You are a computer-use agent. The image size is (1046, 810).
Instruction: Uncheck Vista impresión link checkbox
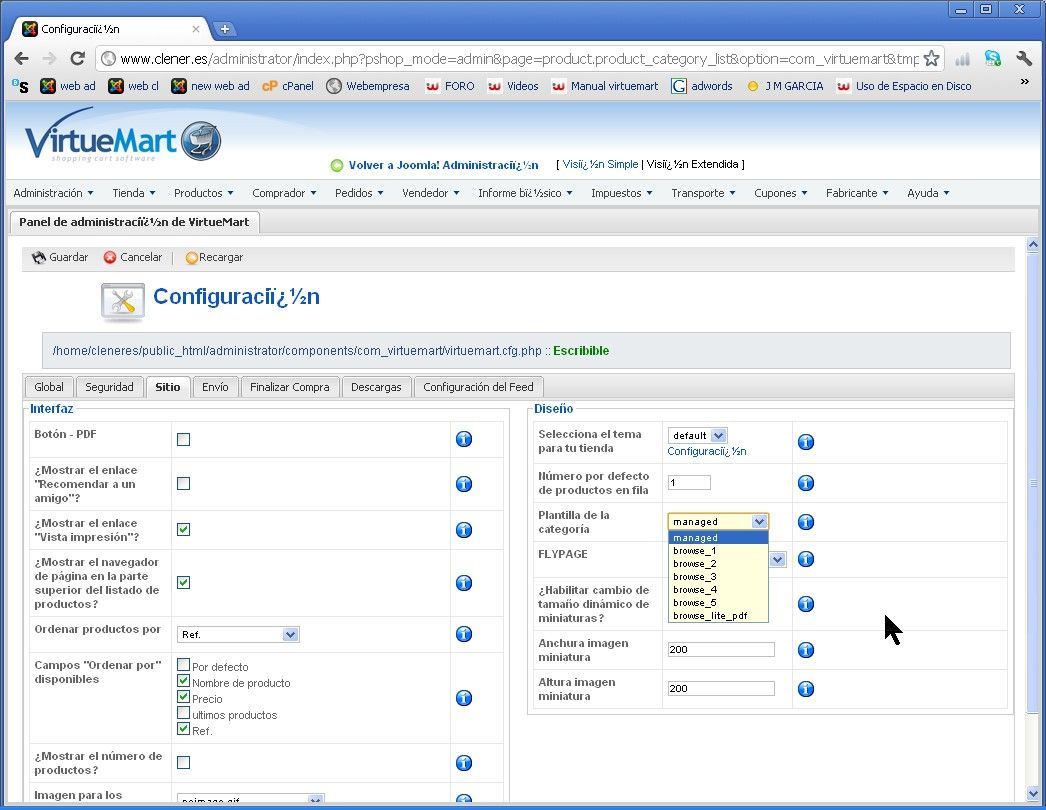tap(183, 529)
